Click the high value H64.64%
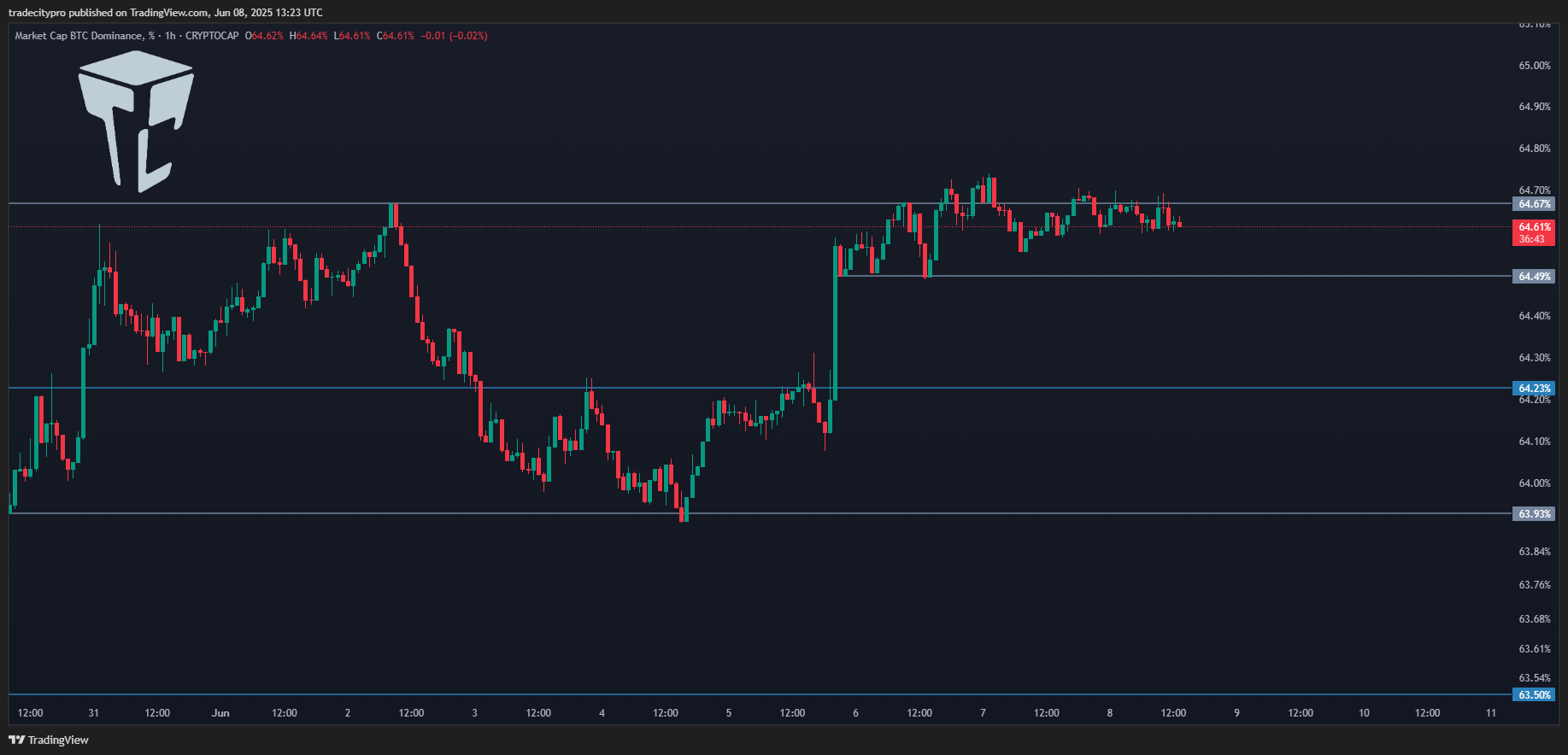Image resolution: width=1568 pixels, height=755 pixels. [x=308, y=36]
